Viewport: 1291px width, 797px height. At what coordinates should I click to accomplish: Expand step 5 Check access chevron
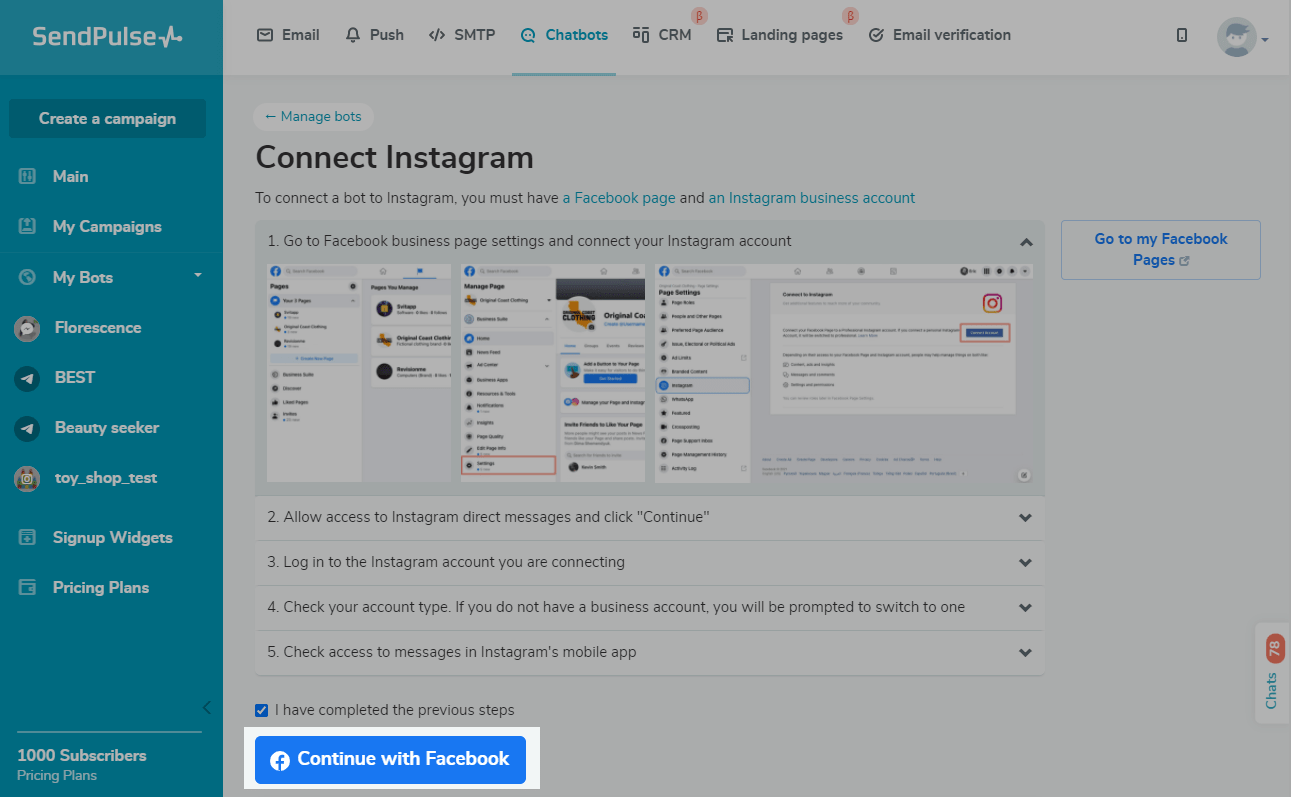coord(1025,652)
